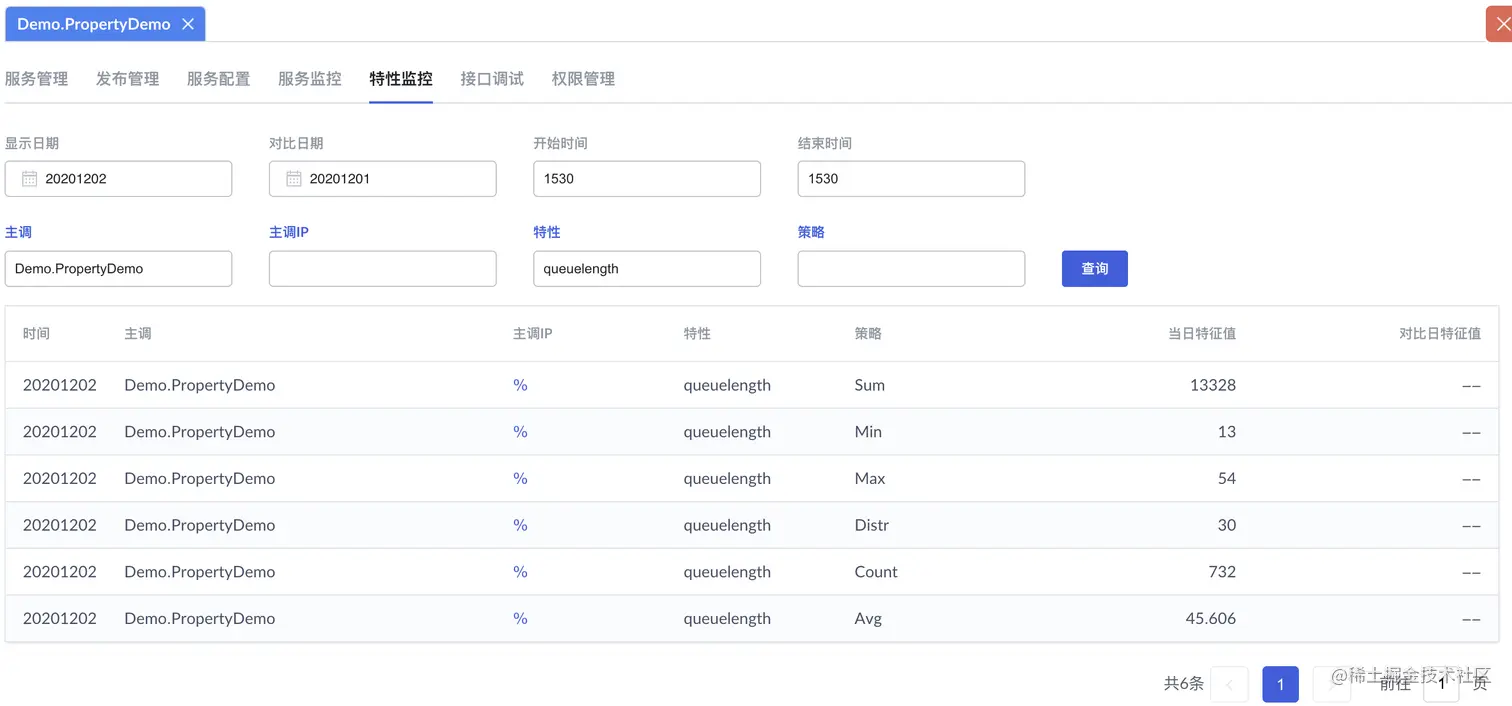Viewport: 1512px width, 706px height.
Task: Select the value 30 in Distr row
Action: (x=1227, y=525)
